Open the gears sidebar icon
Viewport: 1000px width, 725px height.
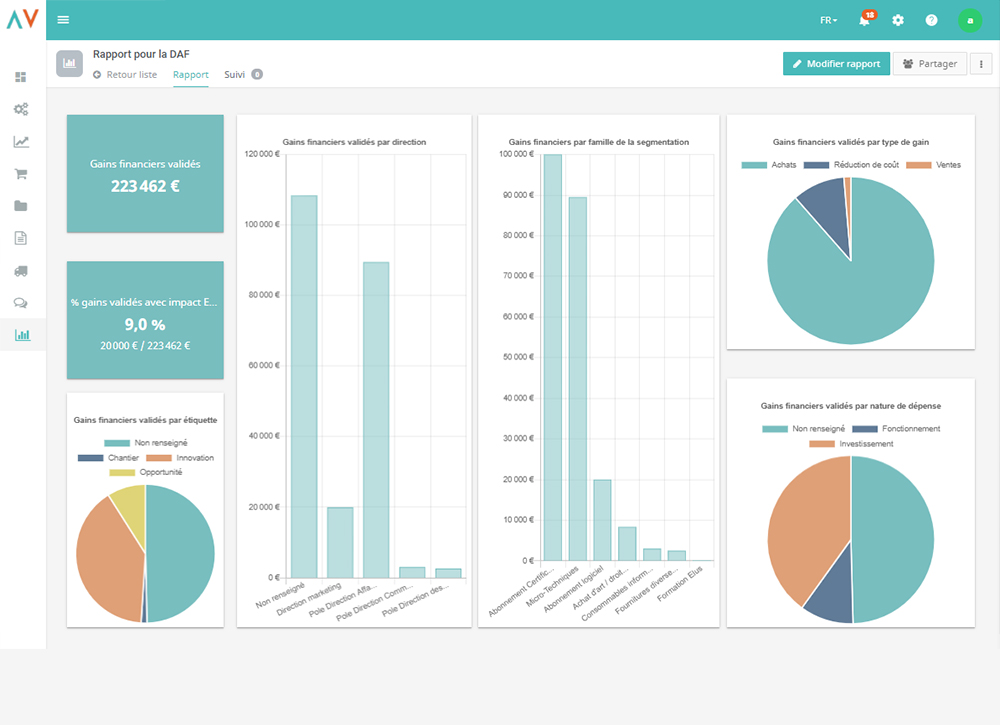21,109
